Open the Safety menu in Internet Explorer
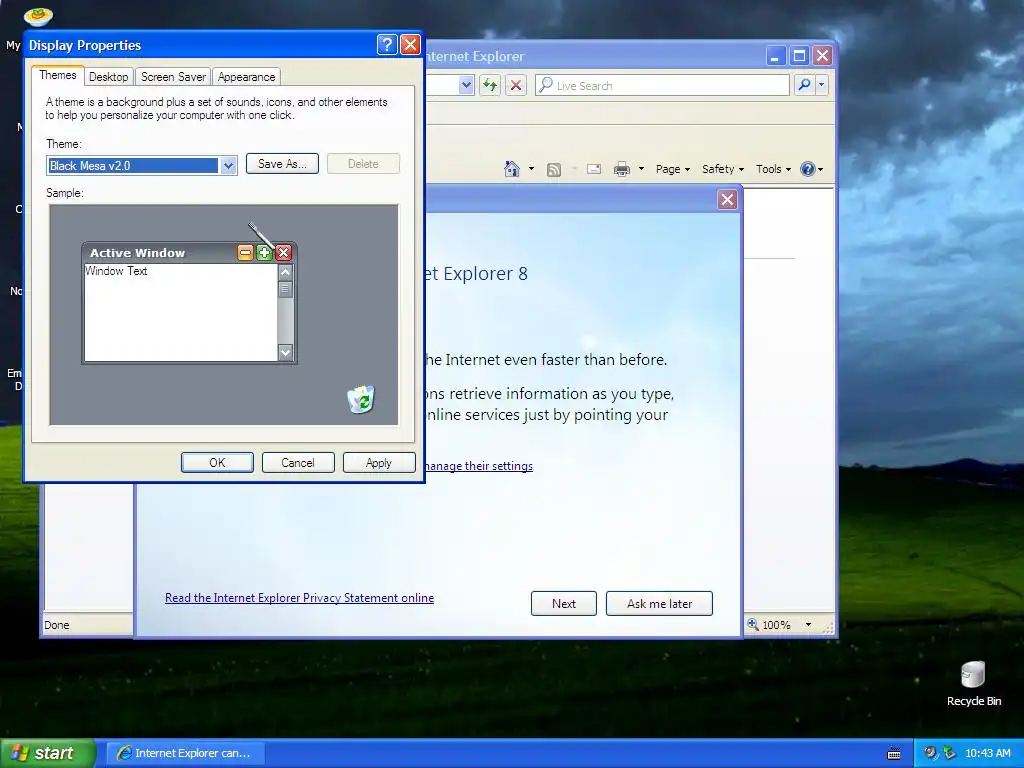Image resolution: width=1024 pixels, height=768 pixels. [722, 169]
